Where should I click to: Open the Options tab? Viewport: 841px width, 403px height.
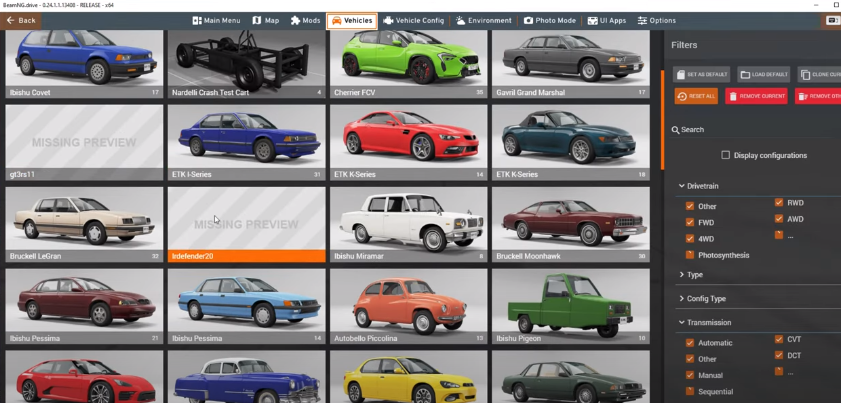pos(656,20)
